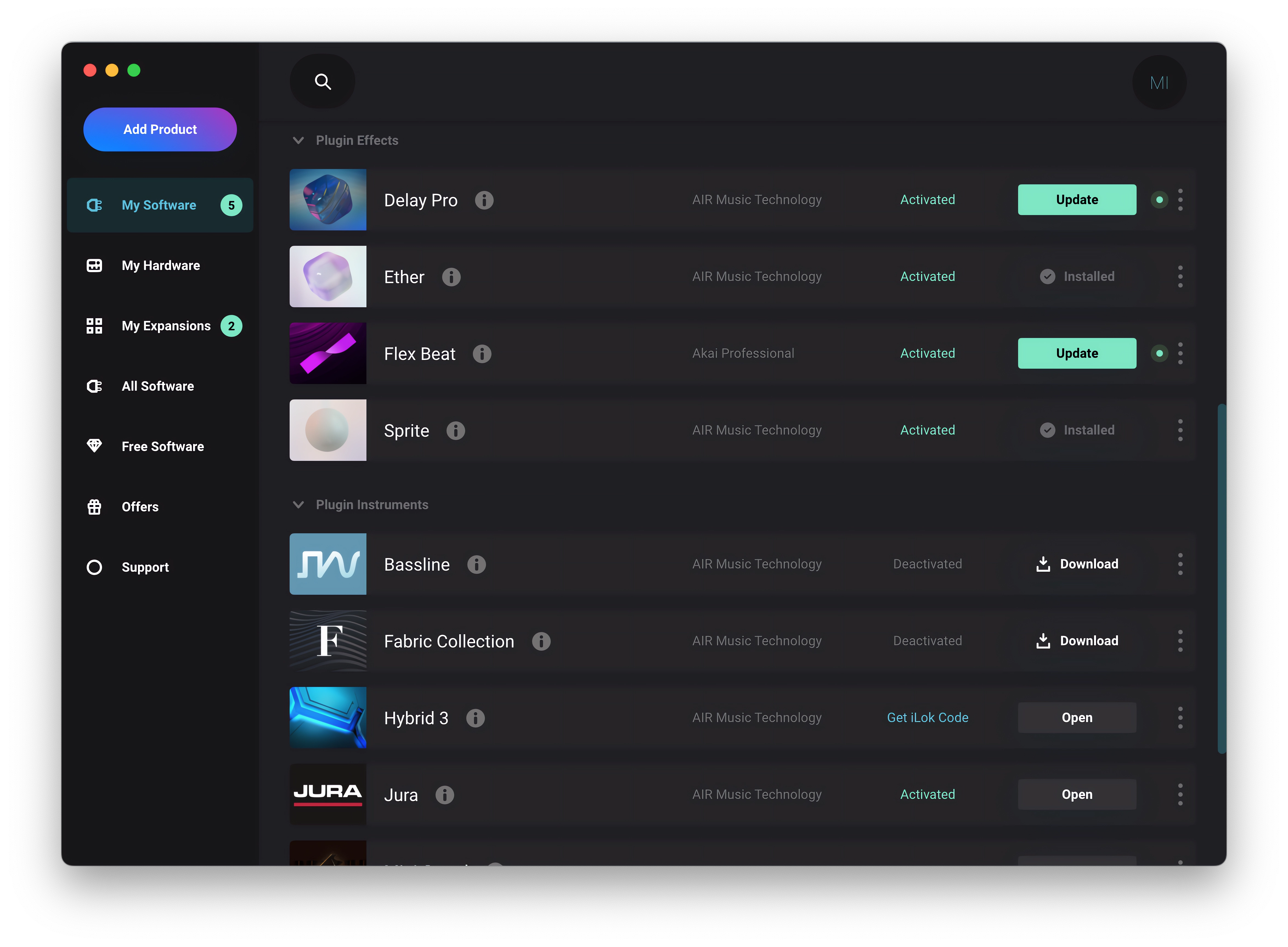
Task: Click Fabric Collection's Deactivated status
Action: click(x=927, y=641)
